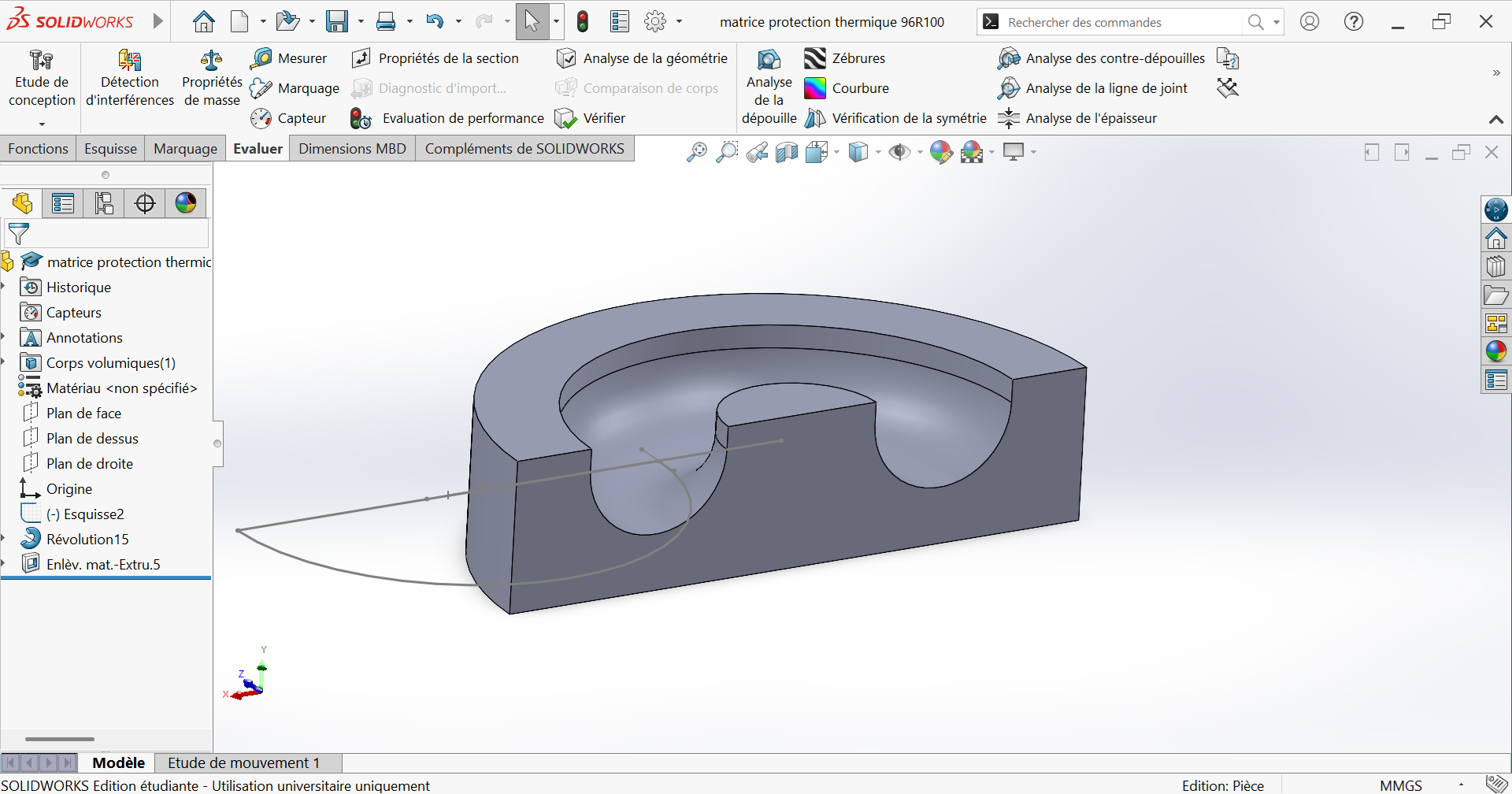Toggle the Courbure color display
The height and width of the screenshot is (794, 1512).
[846, 88]
